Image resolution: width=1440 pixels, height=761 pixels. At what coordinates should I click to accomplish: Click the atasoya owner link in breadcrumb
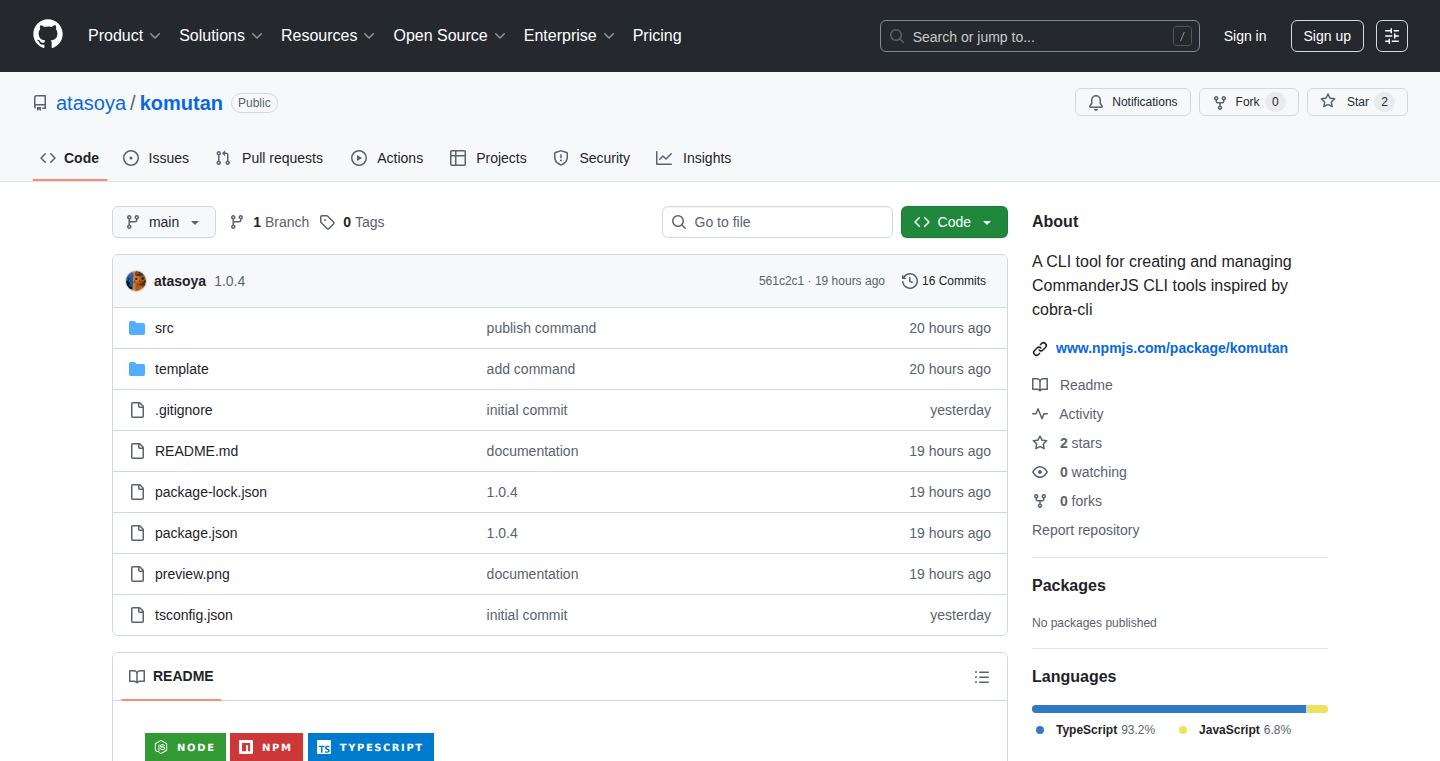coord(91,103)
